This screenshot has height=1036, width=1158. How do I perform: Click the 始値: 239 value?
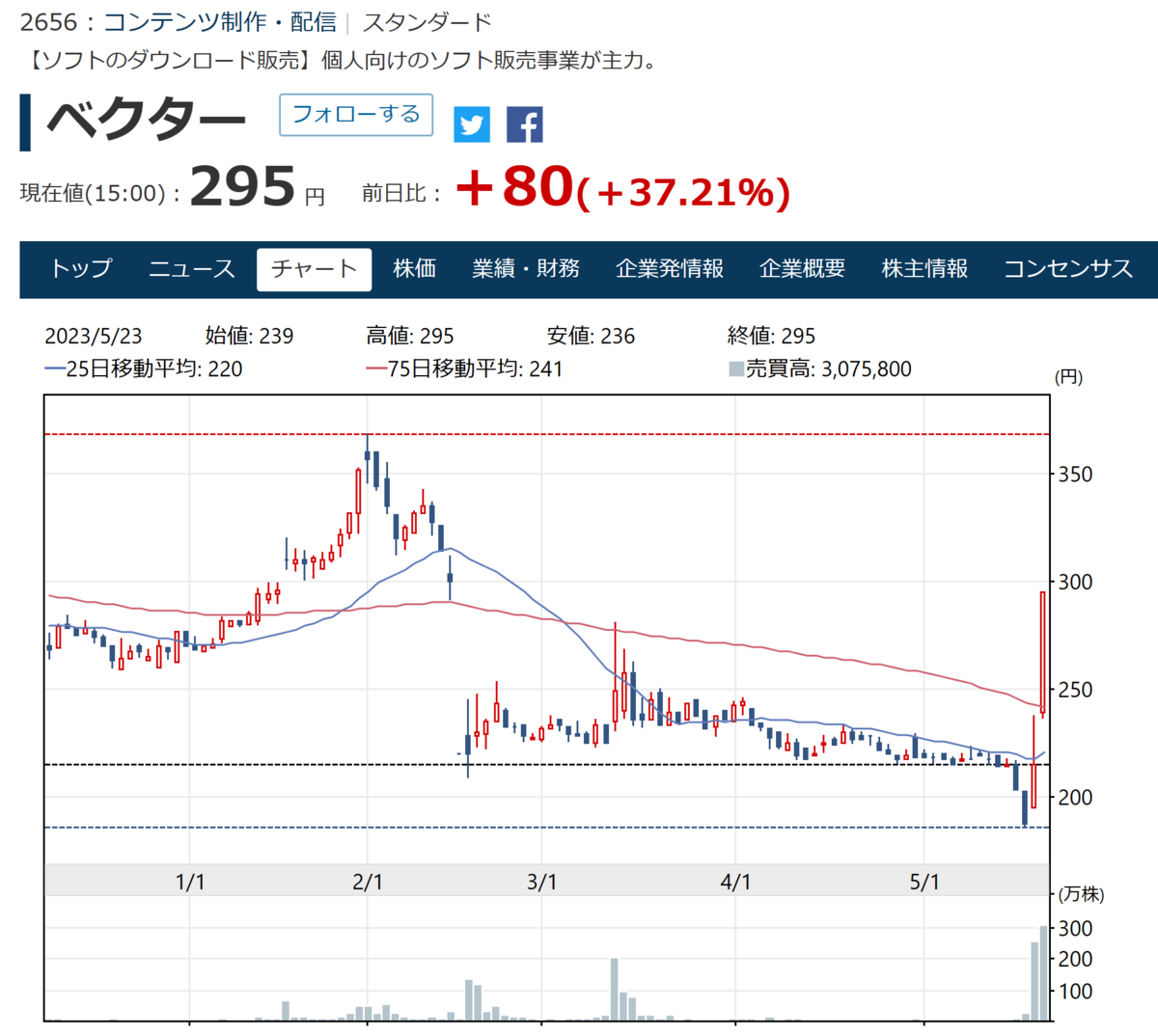(x=249, y=336)
